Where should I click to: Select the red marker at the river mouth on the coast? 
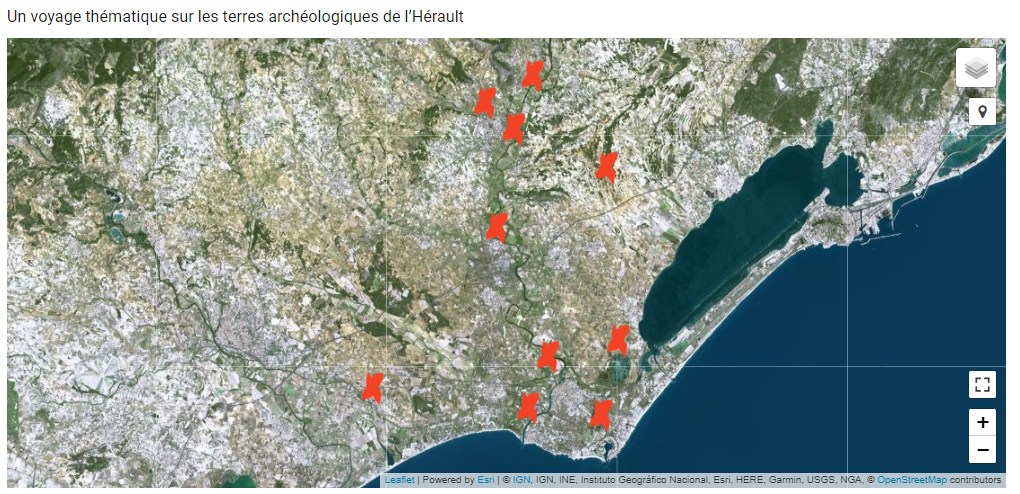pos(528,407)
